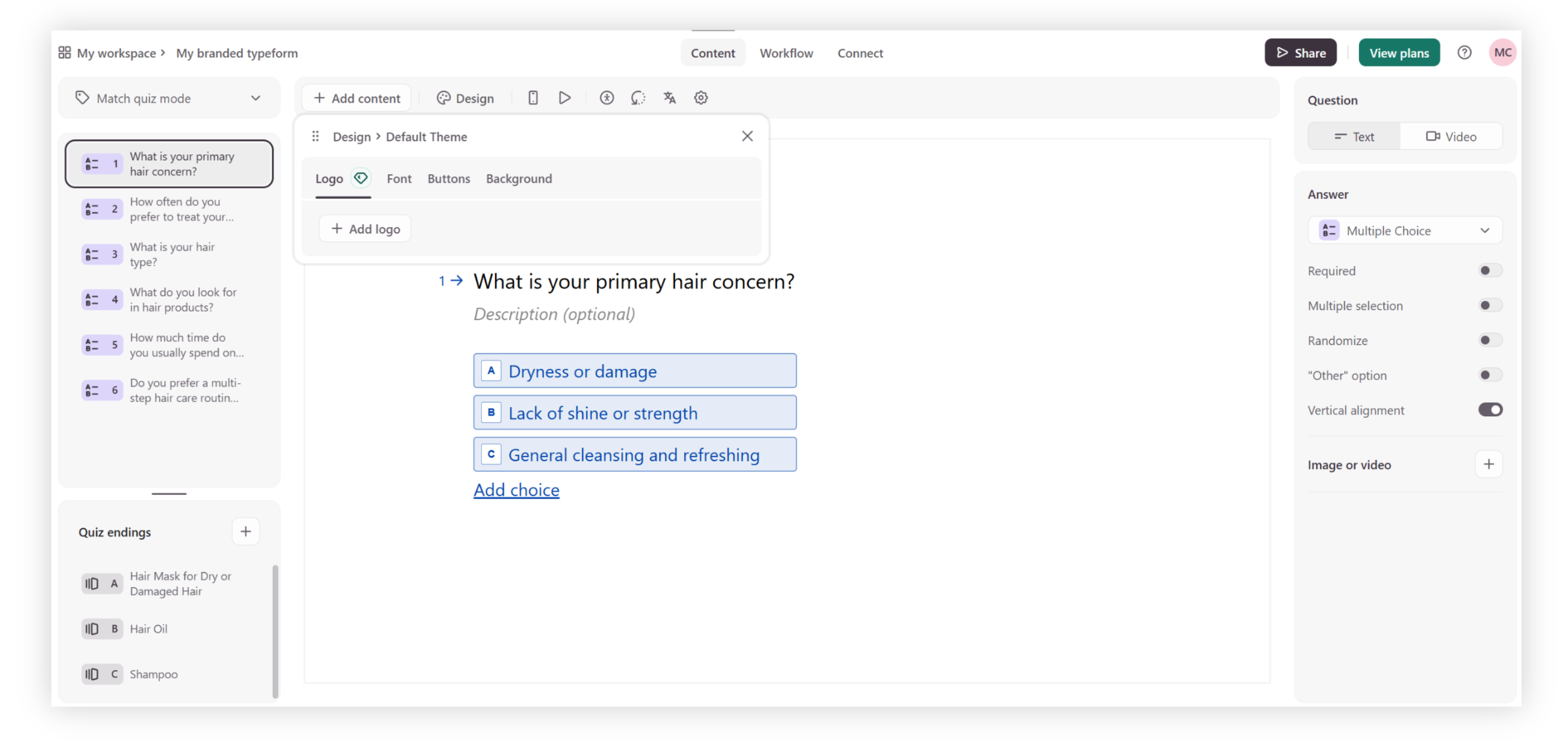1568x743 pixels.
Task: Select the 'Dryness or damage' answer option
Action: tap(634, 370)
